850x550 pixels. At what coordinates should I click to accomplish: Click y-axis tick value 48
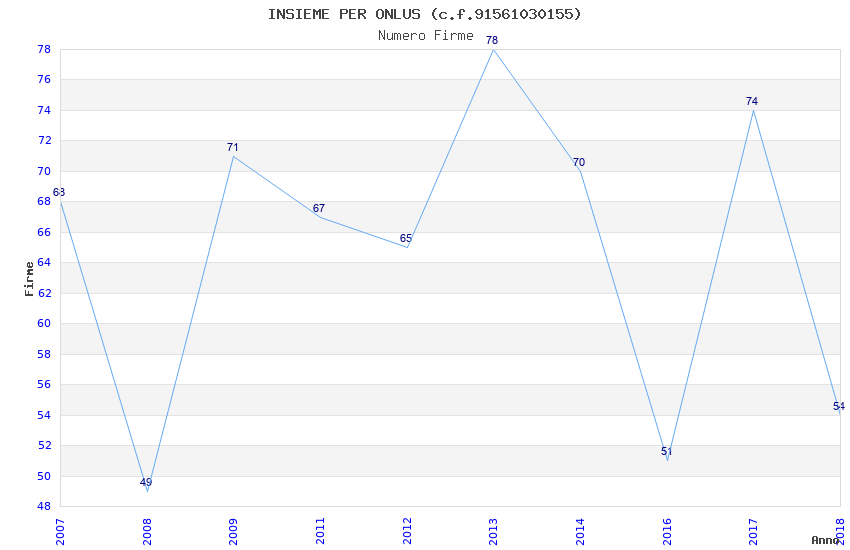click(x=44, y=507)
